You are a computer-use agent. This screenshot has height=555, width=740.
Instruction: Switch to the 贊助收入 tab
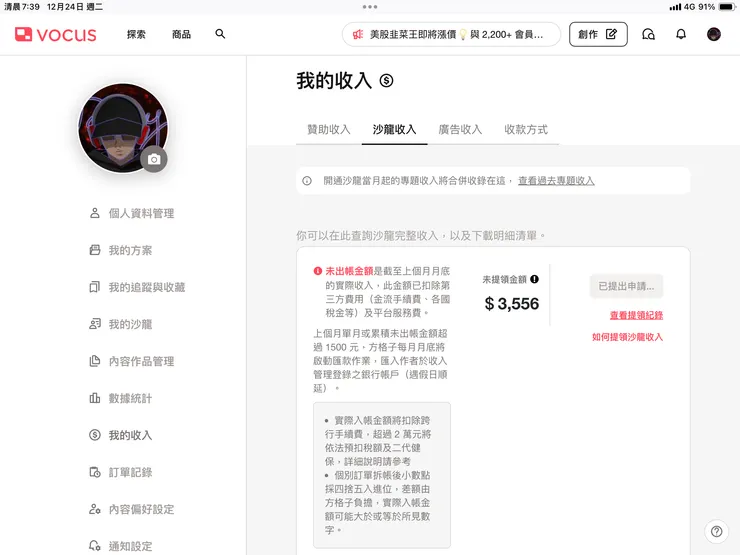coord(329,129)
